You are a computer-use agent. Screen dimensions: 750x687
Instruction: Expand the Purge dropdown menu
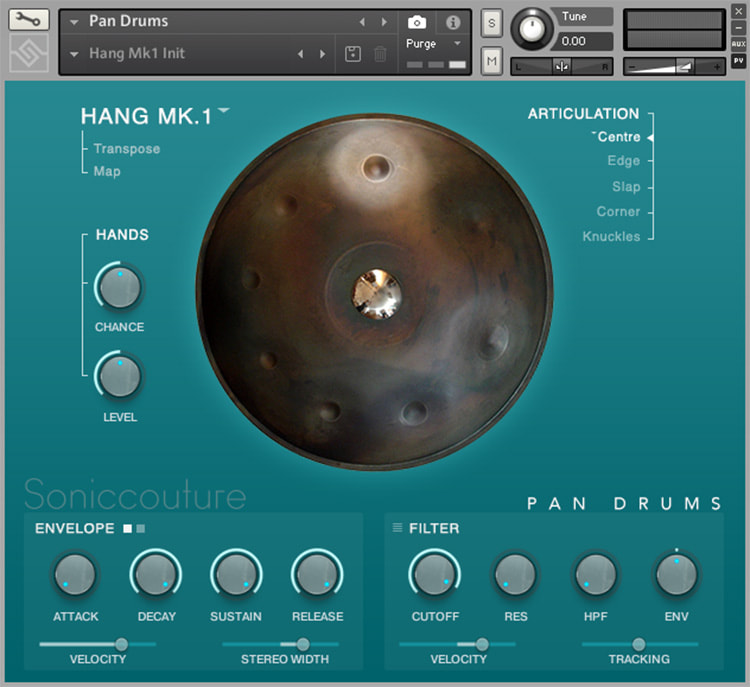tap(457, 43)
